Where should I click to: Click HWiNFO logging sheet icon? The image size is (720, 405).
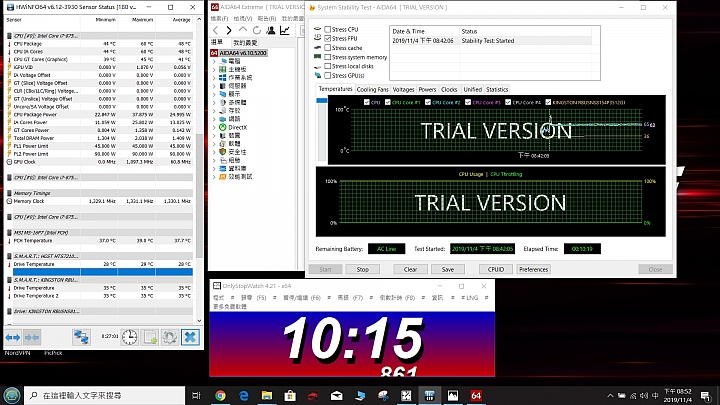(150, 338)
